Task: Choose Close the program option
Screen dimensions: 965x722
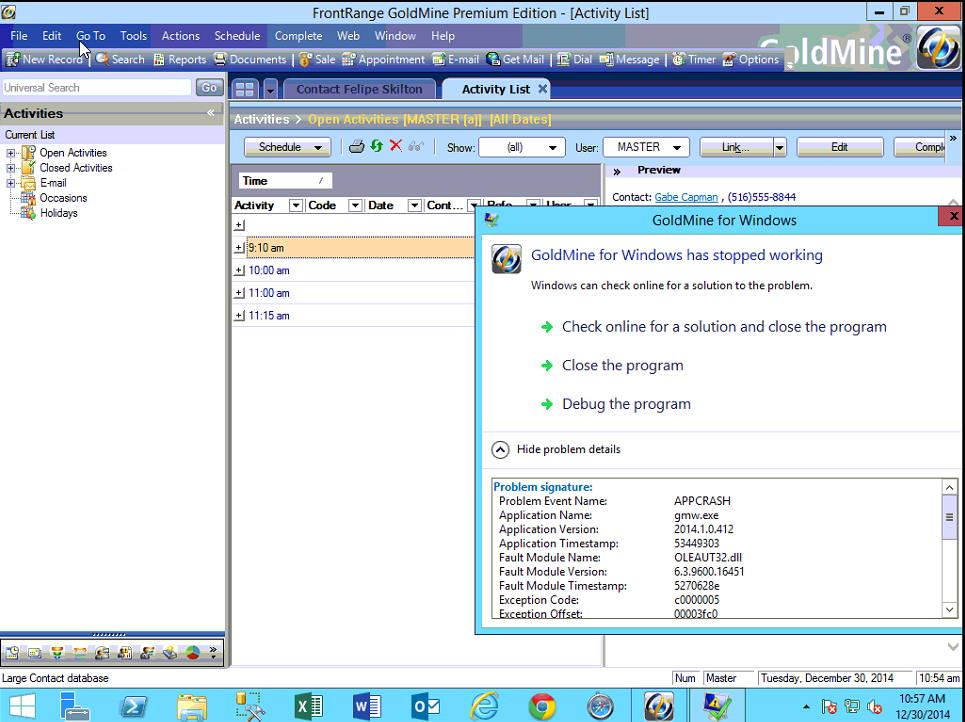Action: coord(622,365)
